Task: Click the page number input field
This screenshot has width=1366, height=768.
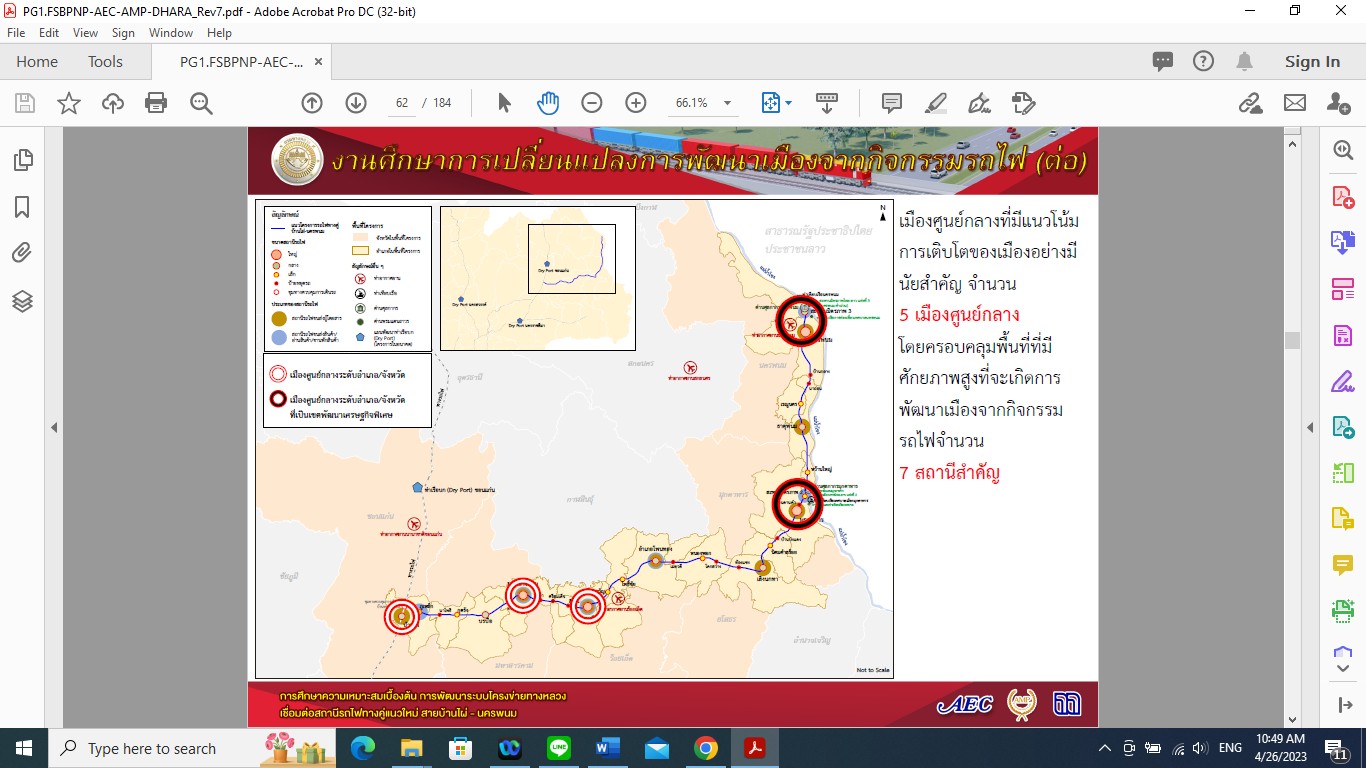Action: (401, 103)
